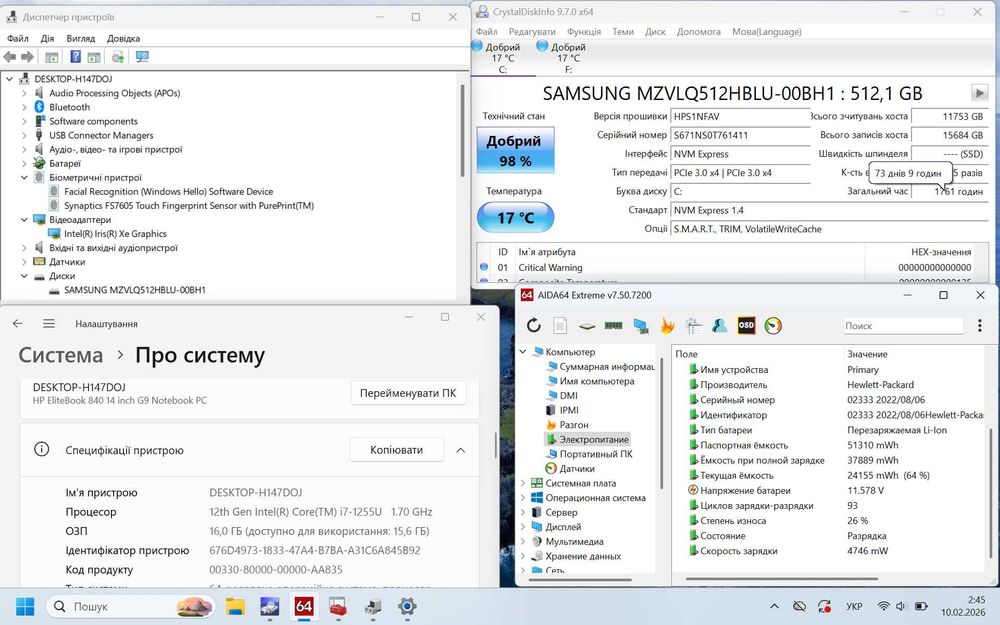1000x625 pixels.
Task: Click Копіювати button in Settings
Action: click(397, 450)
